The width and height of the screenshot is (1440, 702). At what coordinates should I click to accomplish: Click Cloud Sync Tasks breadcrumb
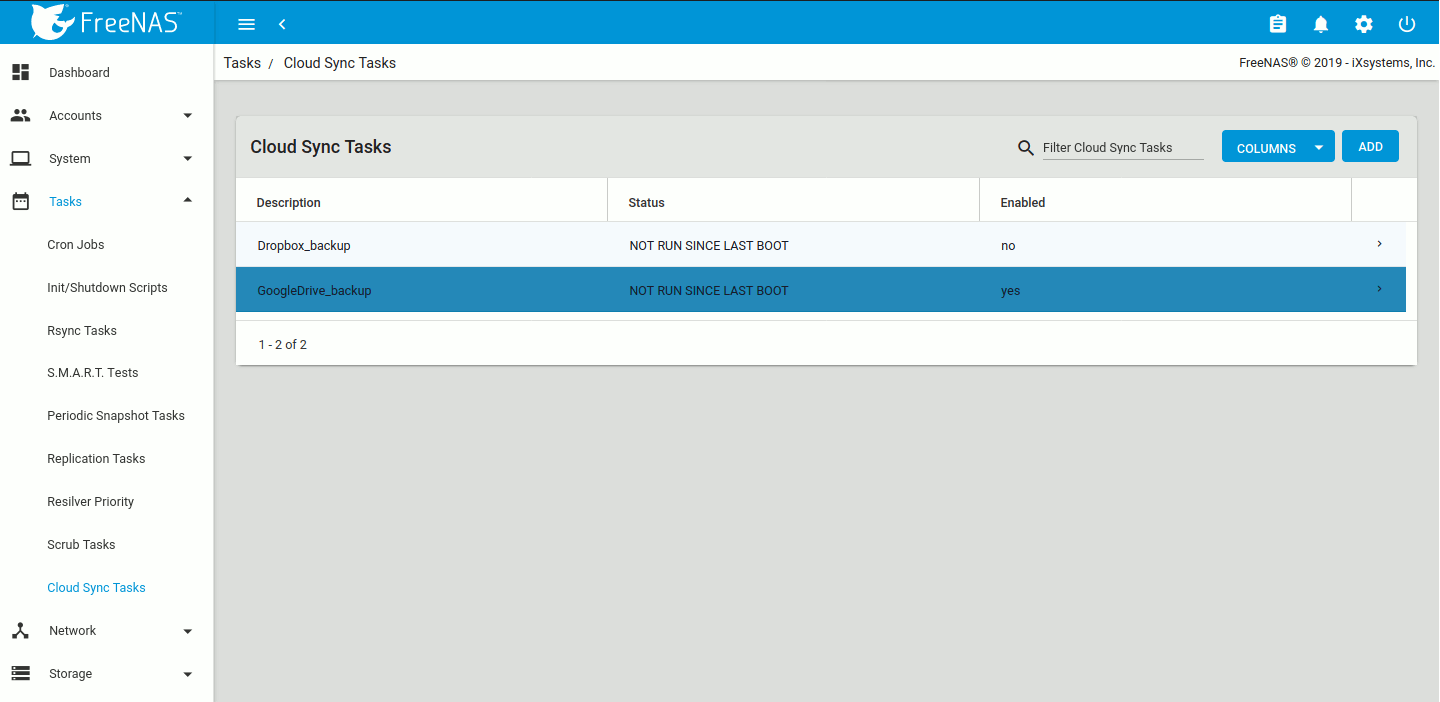coord(340,63)
